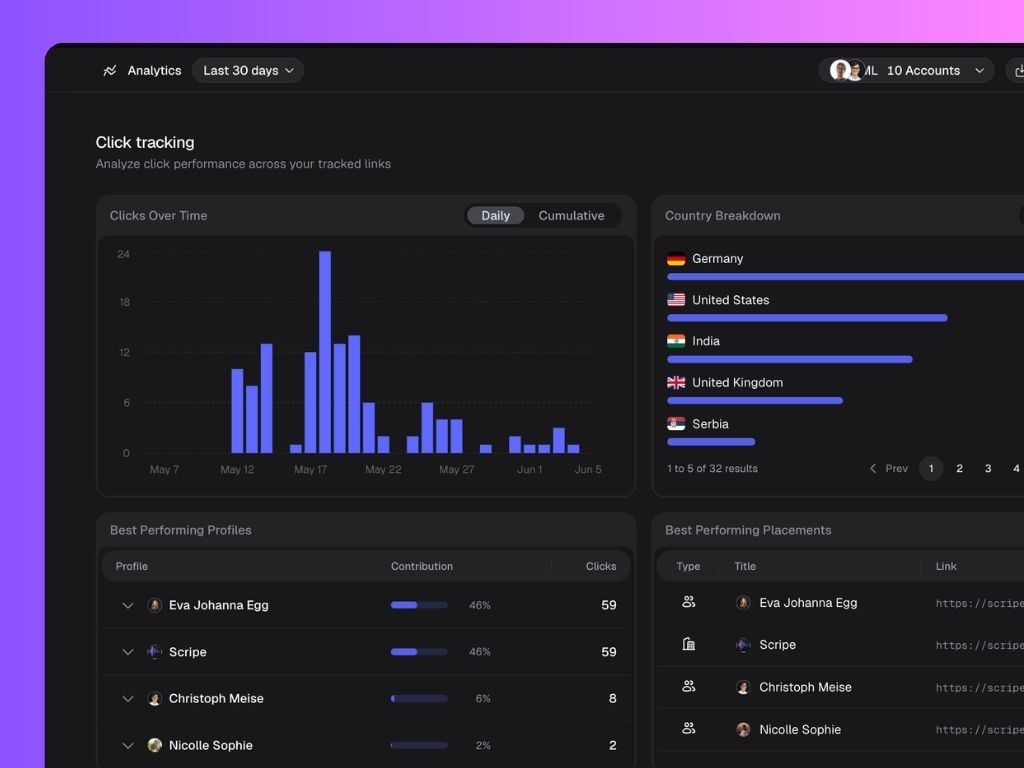
Task: Expand the Nicolle Sophie profile row
Action: pyautogui.click(x=128, y=745)
